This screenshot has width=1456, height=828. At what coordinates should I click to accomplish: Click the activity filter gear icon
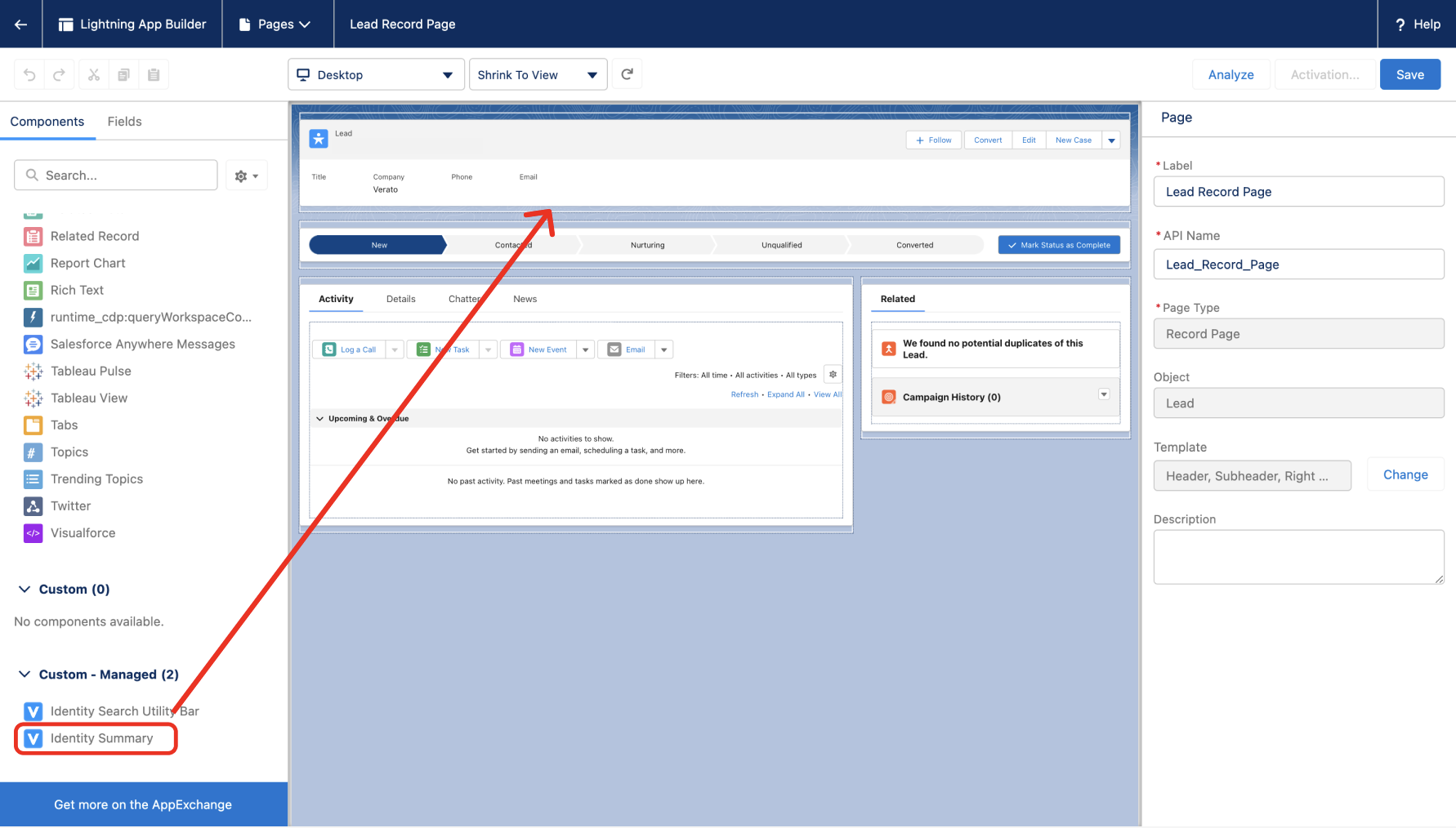click(833, 375)
